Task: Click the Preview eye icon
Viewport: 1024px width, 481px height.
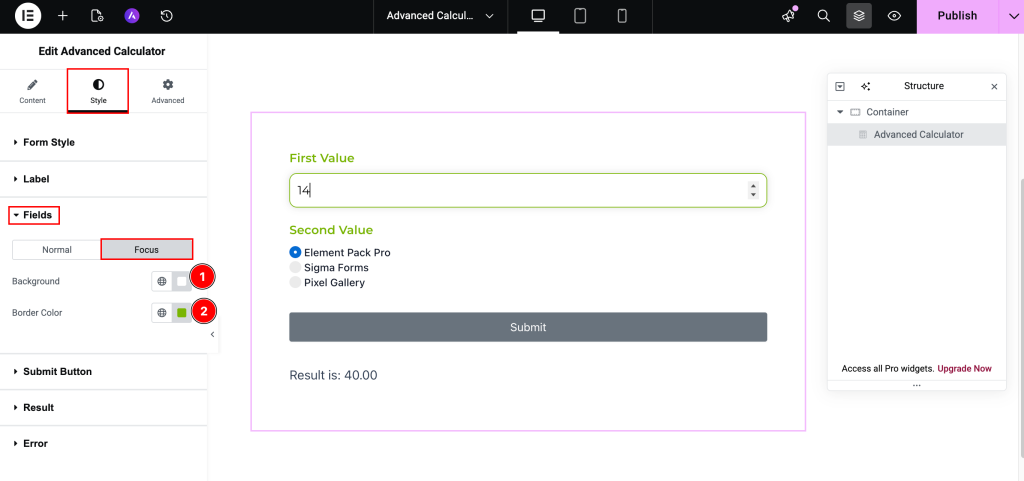Action: pos(894,16)
